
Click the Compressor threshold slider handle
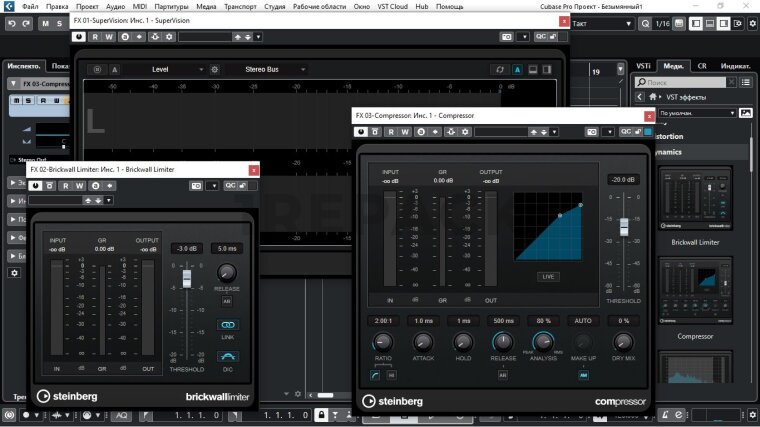[x=623, y=227]
